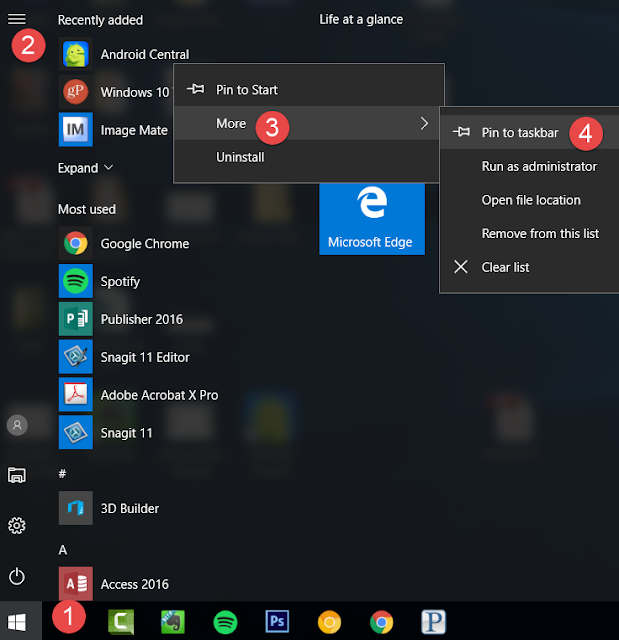
Task: Click the Life at a glance group title
Action: click(361, 19)
